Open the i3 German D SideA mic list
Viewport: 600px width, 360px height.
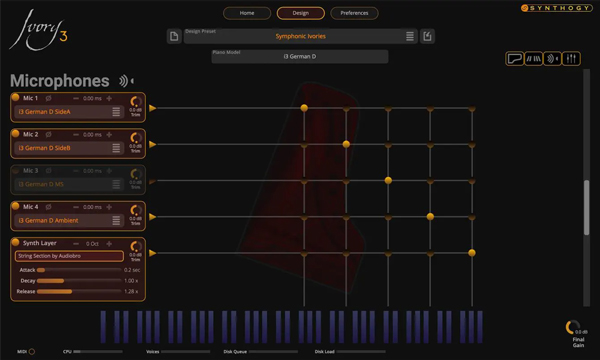(x=116, y=112)
